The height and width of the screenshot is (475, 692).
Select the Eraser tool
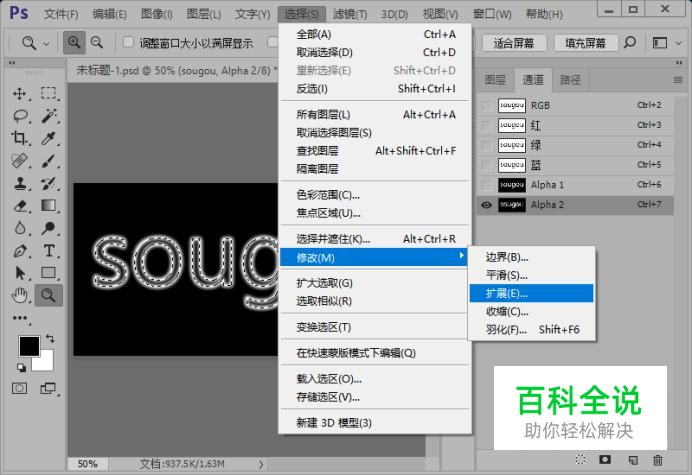pyautogui.click(x=19, y=206)
